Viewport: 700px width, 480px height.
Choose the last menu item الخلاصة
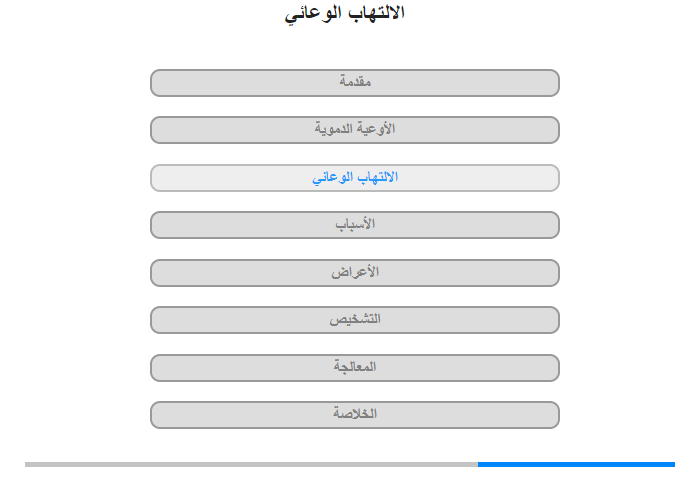pos(355,415)
